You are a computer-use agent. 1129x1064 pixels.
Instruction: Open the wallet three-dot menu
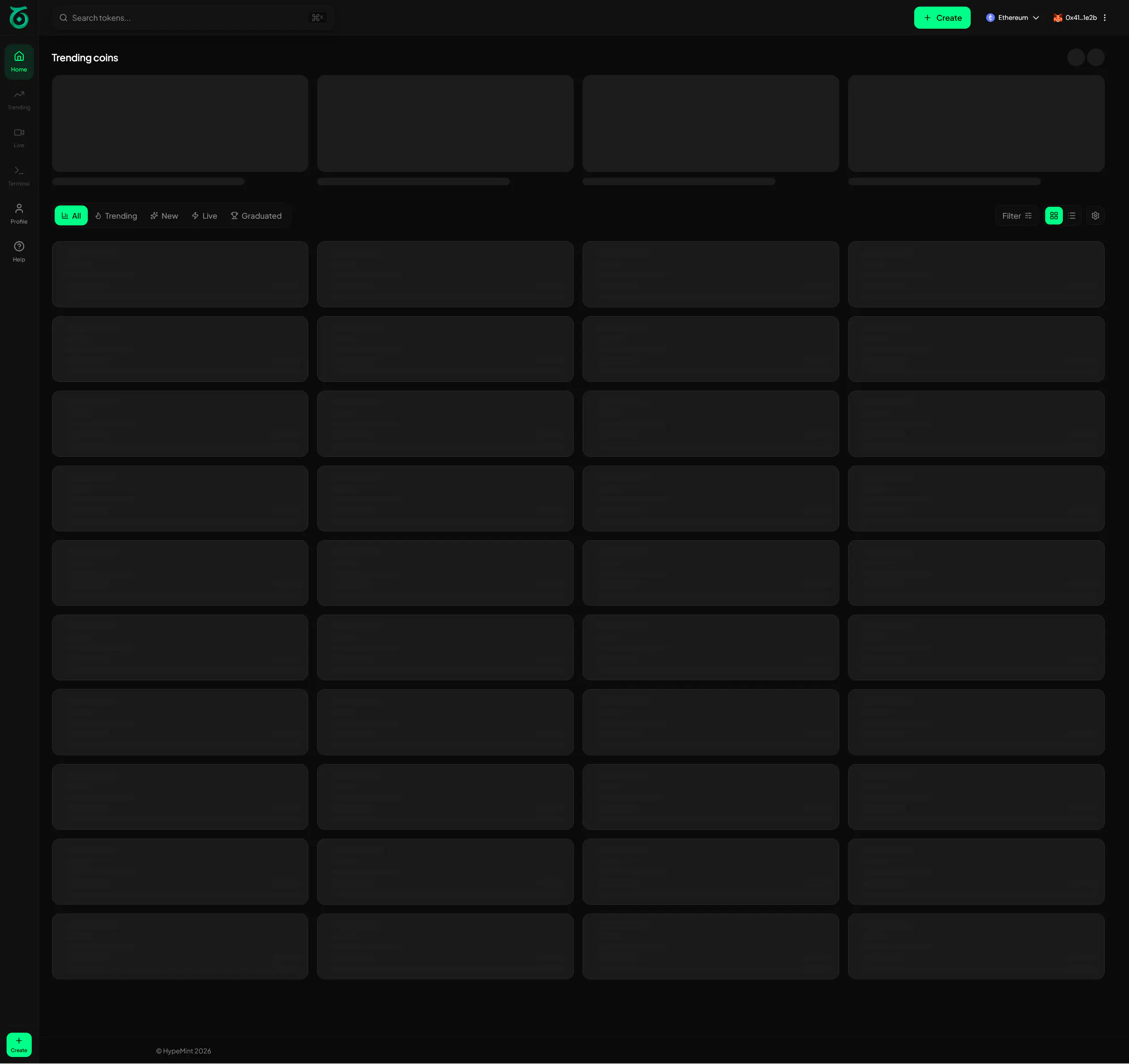(x=1105, y=18)
